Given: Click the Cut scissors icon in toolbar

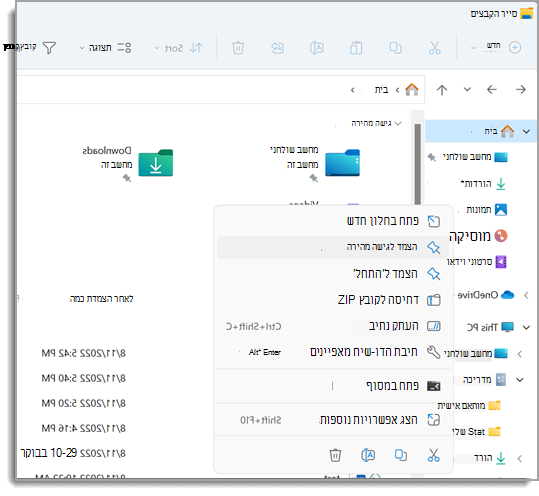Looking at the screenshot, I should click(434, 48).
